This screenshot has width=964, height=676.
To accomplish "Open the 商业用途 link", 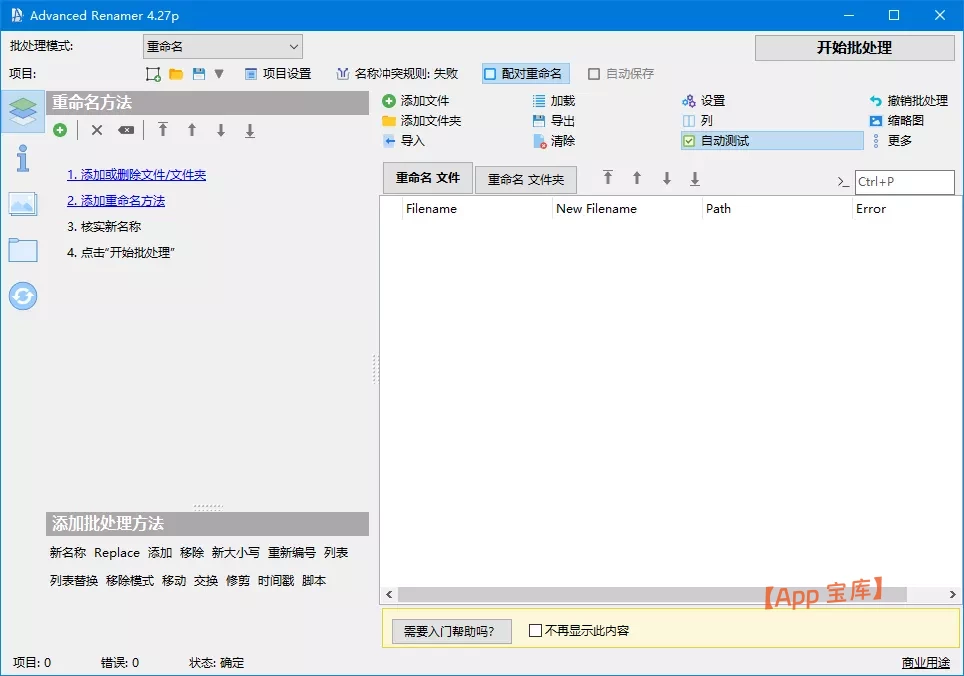I will [925, 662].
